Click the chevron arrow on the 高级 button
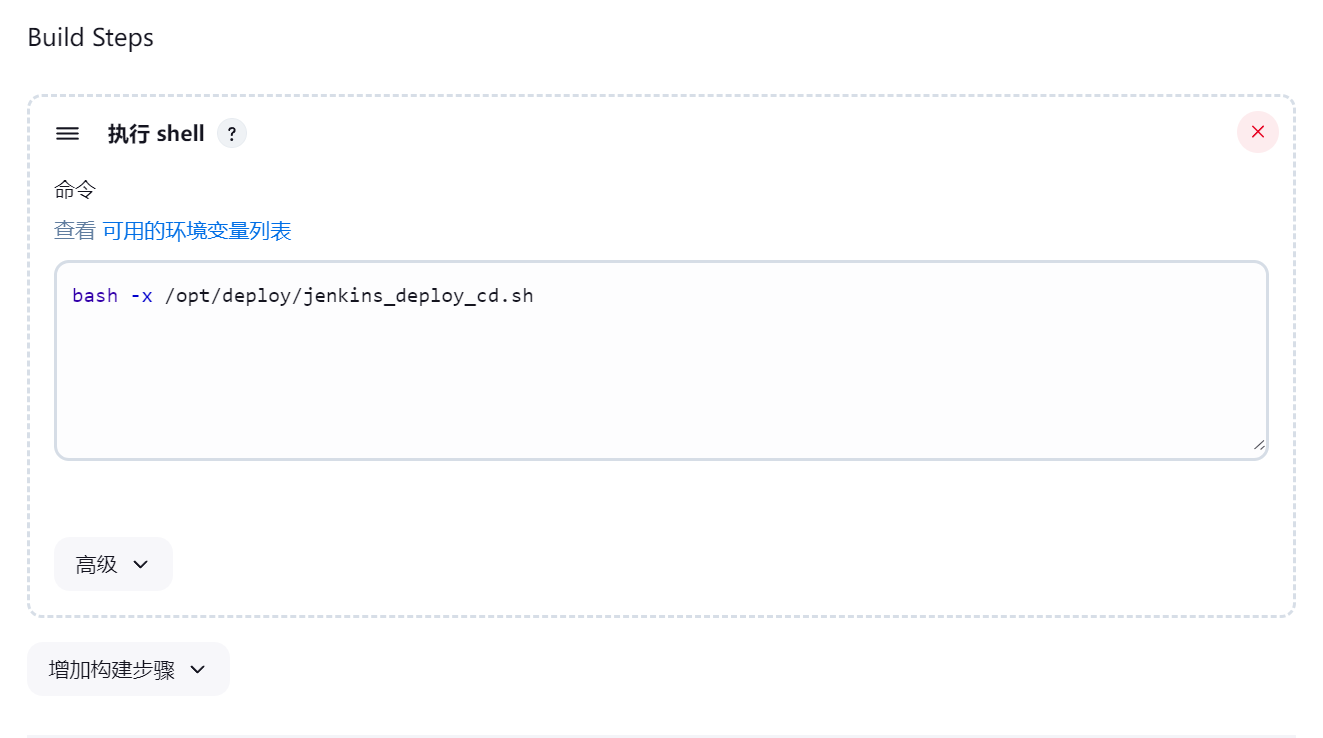This screenshot has width=1323, height=738. tap(140, 564)
